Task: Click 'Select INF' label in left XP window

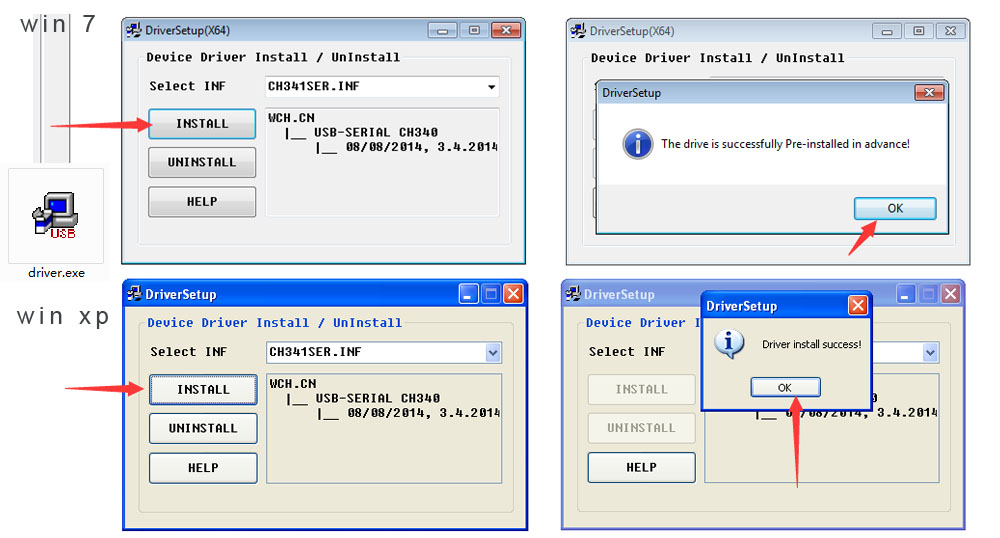Action: tap(189, 352)
